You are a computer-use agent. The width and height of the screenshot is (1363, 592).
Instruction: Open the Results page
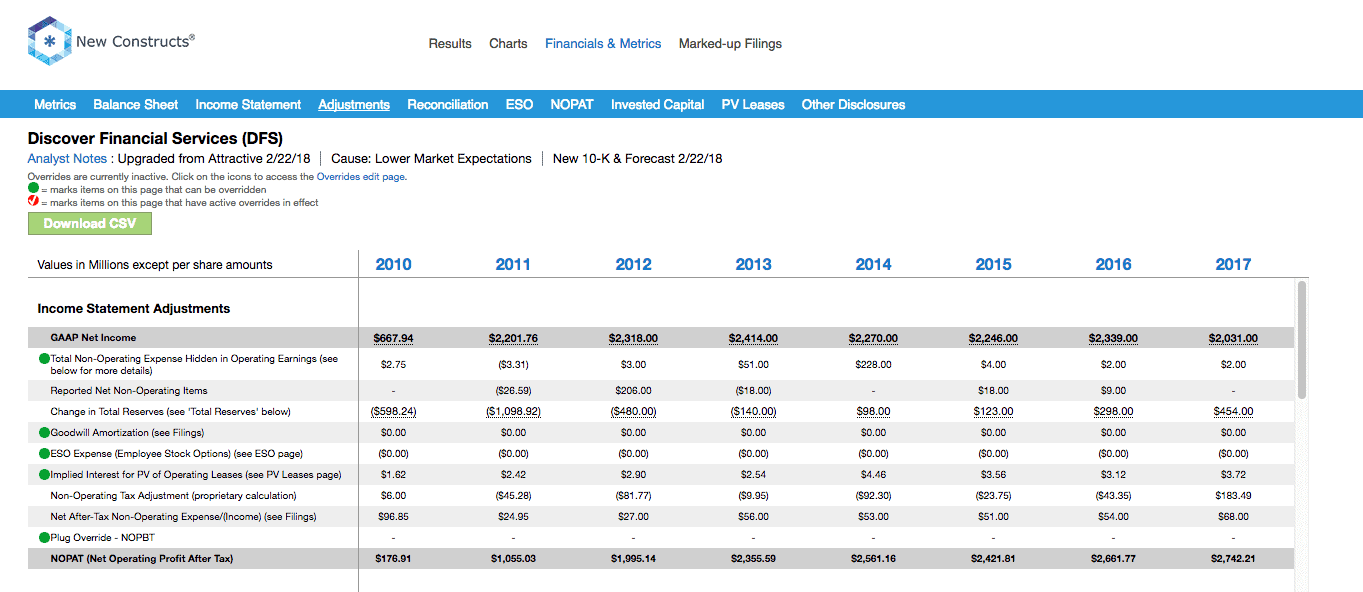point(450,44)
